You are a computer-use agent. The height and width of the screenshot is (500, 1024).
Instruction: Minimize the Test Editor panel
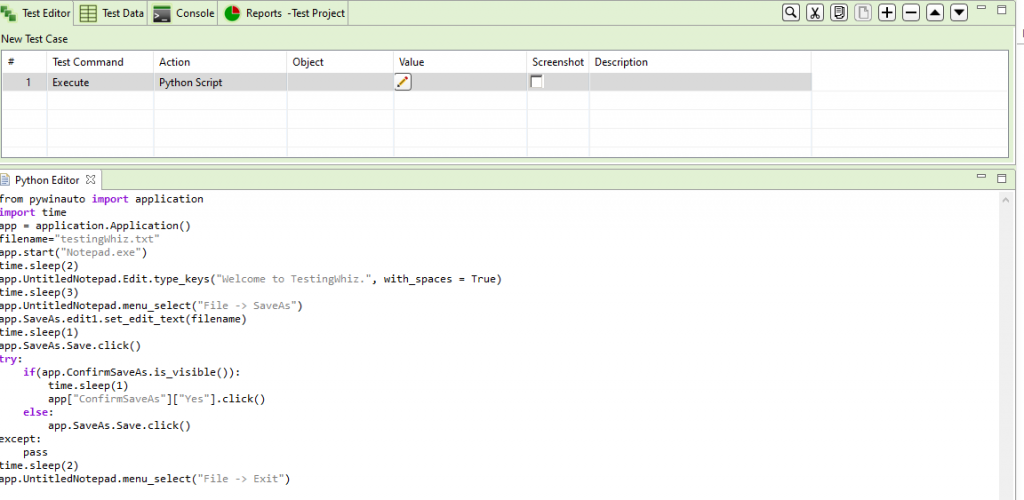pyautogui.click(x=981, y=8)
